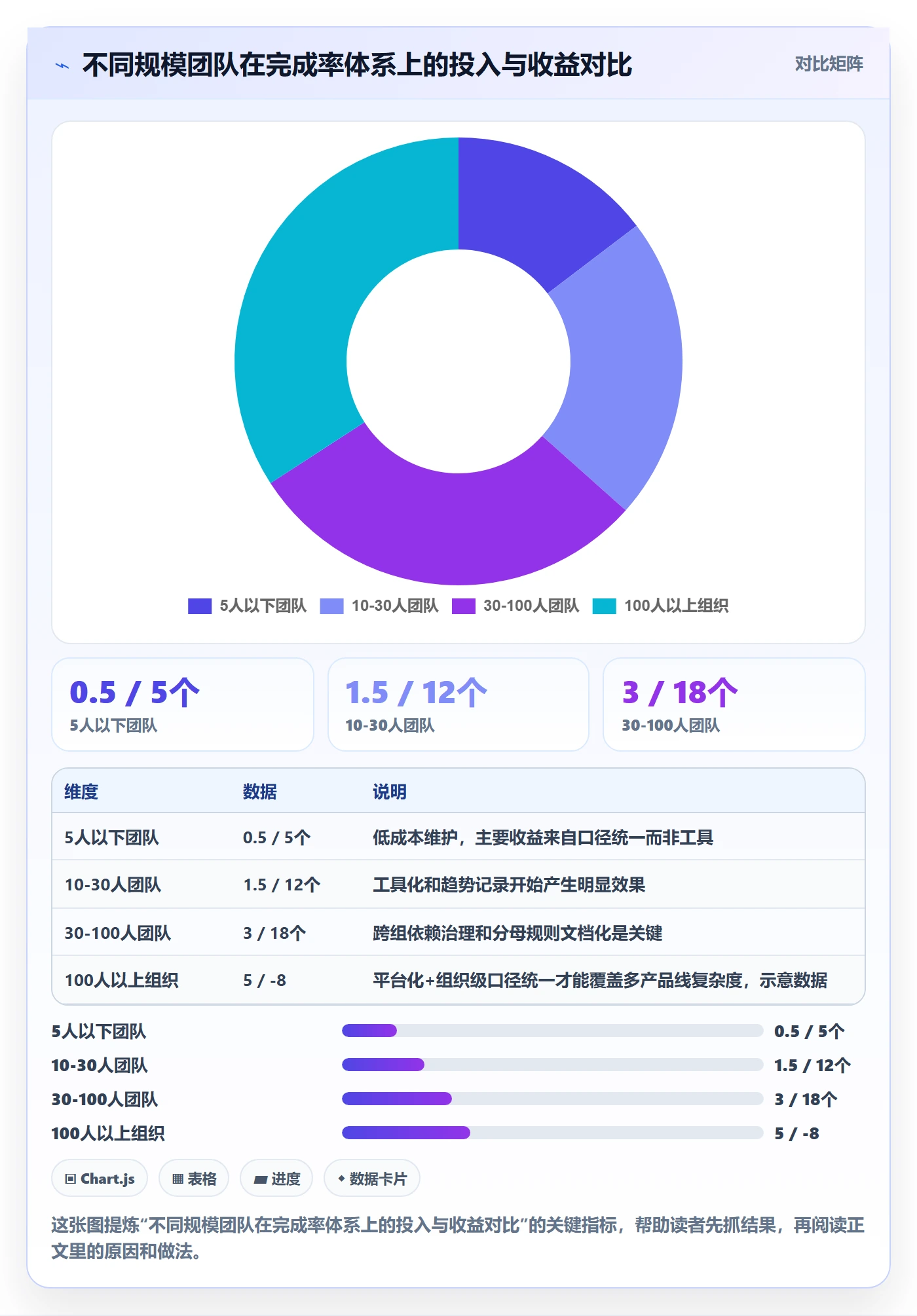Viewport: 917px width, 1316px height.
Task: Click the 数据 column header
Action: pos(260,792)
